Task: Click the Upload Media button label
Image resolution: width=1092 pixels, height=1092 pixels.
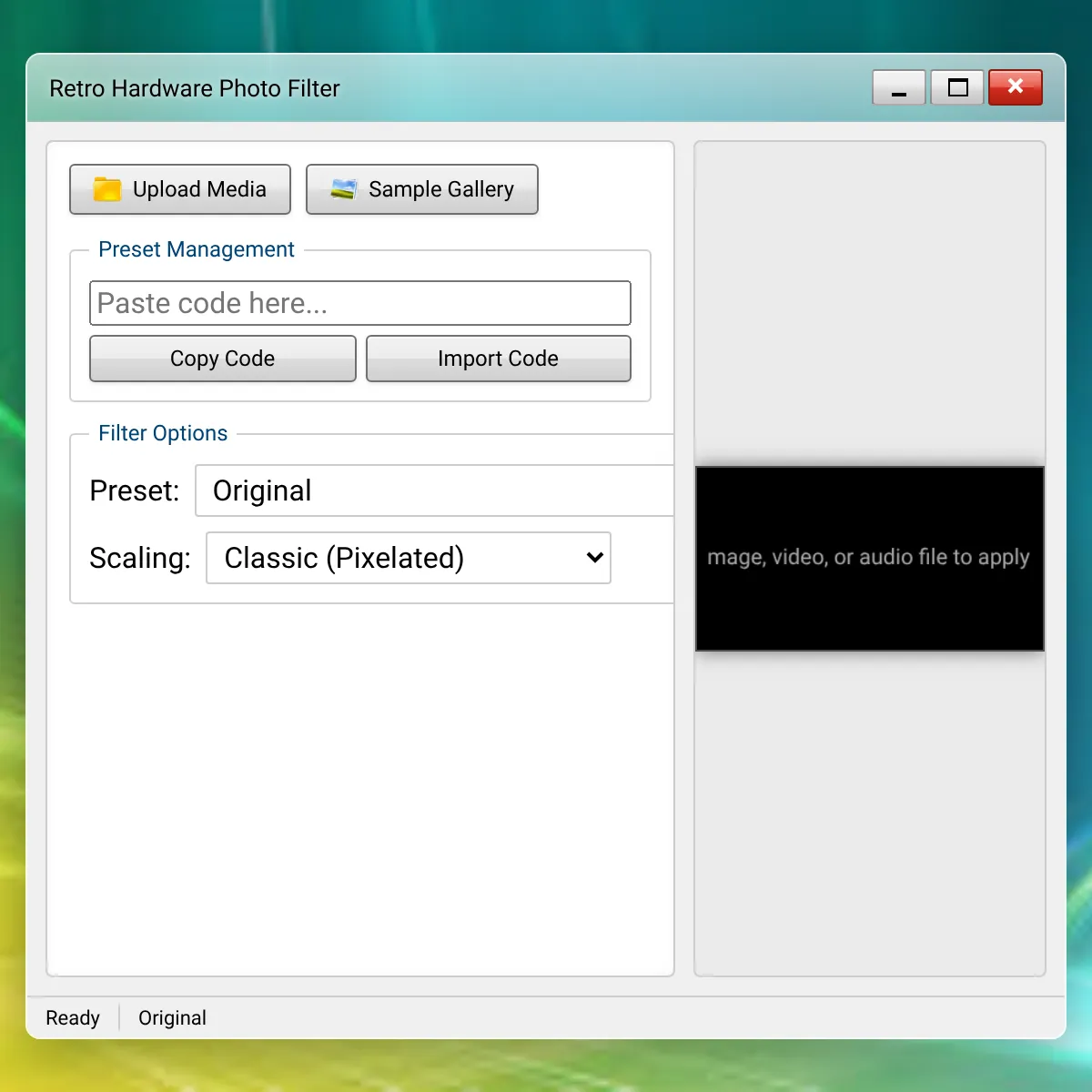Action: pos(199,189)
